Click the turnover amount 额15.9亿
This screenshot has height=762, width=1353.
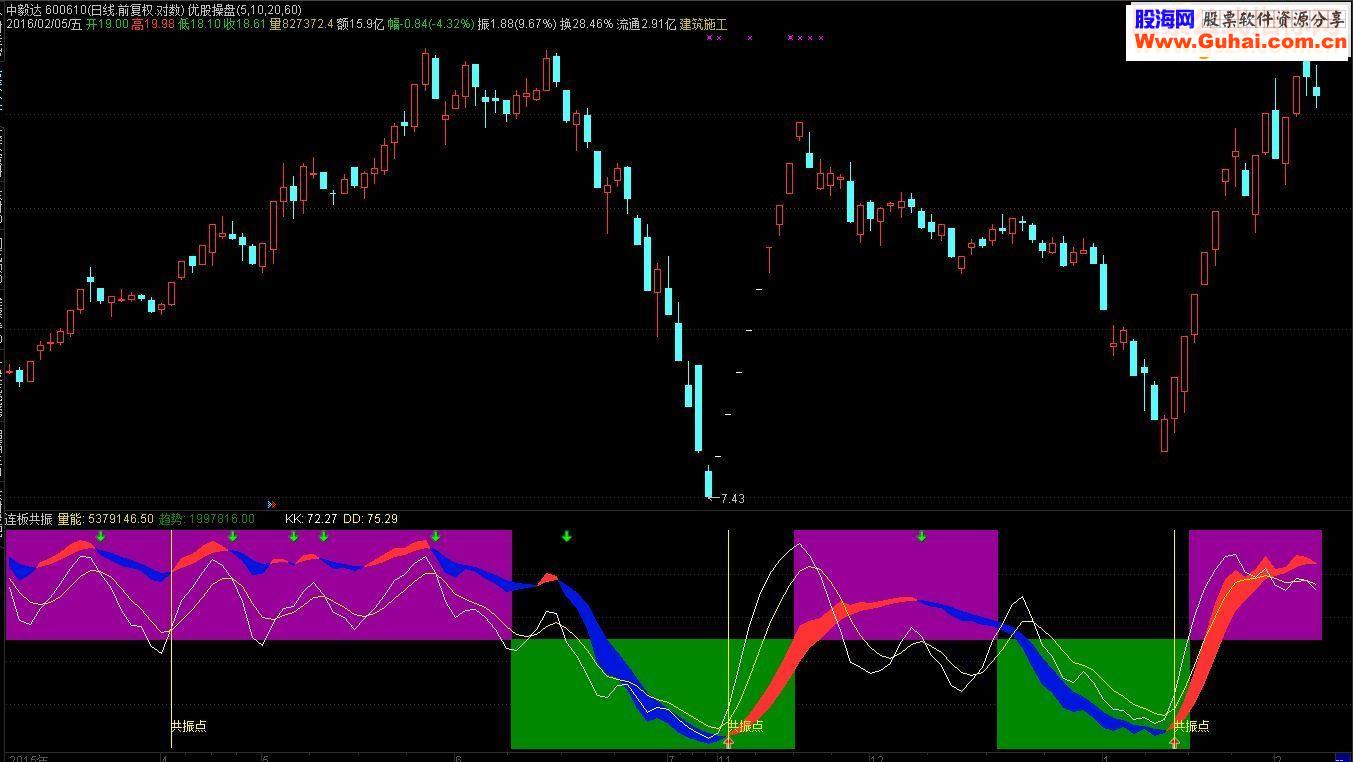[360, 24]
